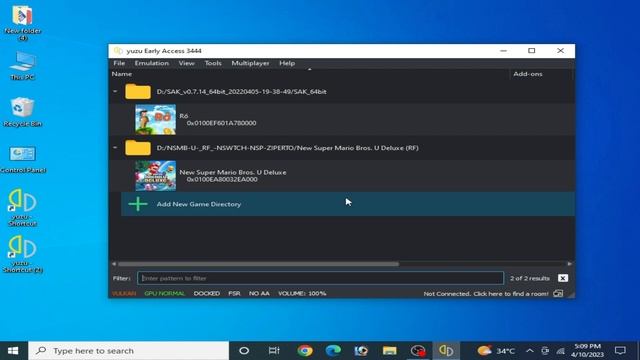The width and height of the screenshot is (640, 360).
Task: Collapse the NSMB-U Deluxe game directory
Action: (115, 148)
